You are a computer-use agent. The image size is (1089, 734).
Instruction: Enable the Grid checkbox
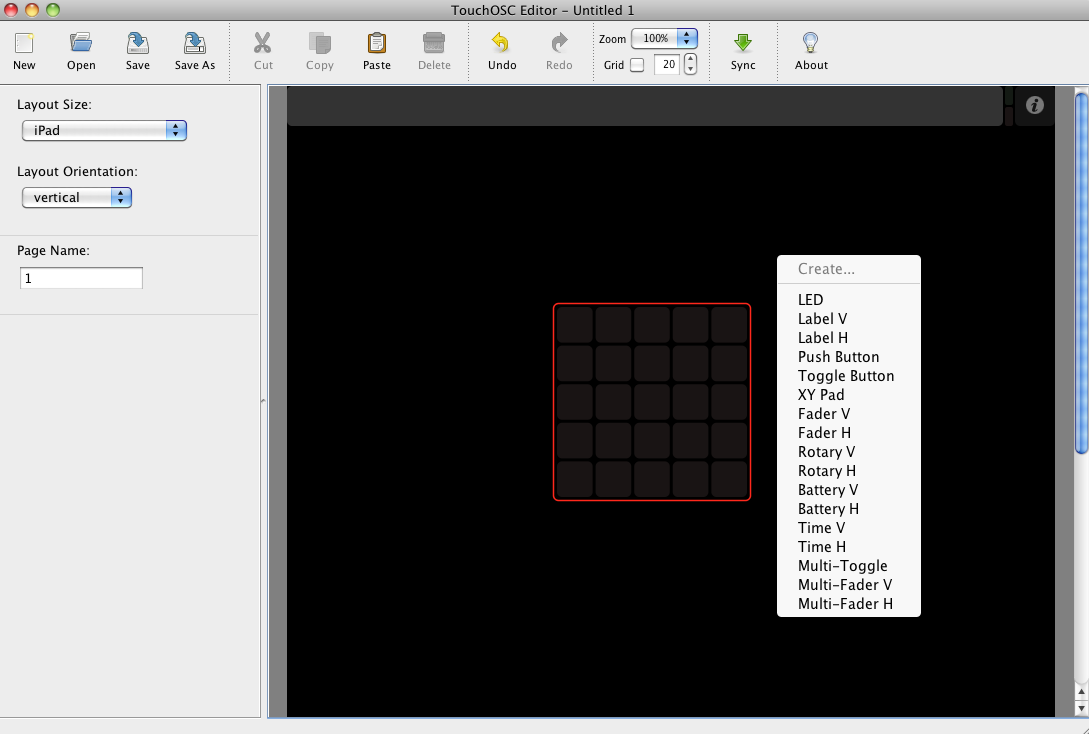(637, 65)
